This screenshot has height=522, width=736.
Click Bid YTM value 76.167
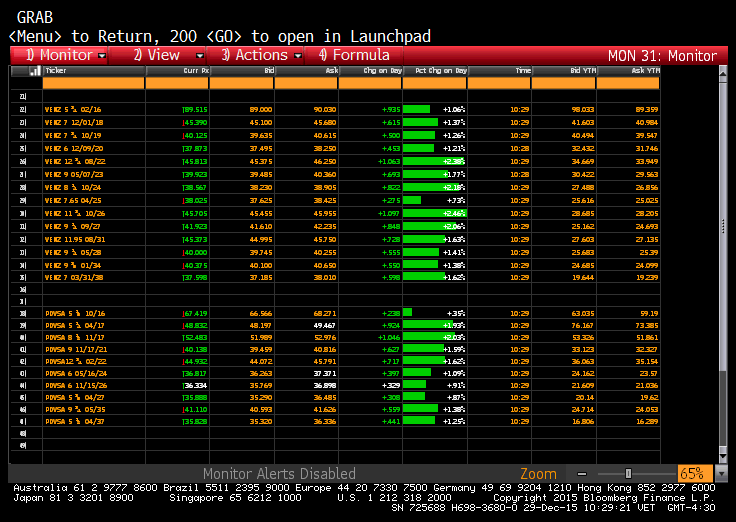pyautogui.click(x=583, y=326)
